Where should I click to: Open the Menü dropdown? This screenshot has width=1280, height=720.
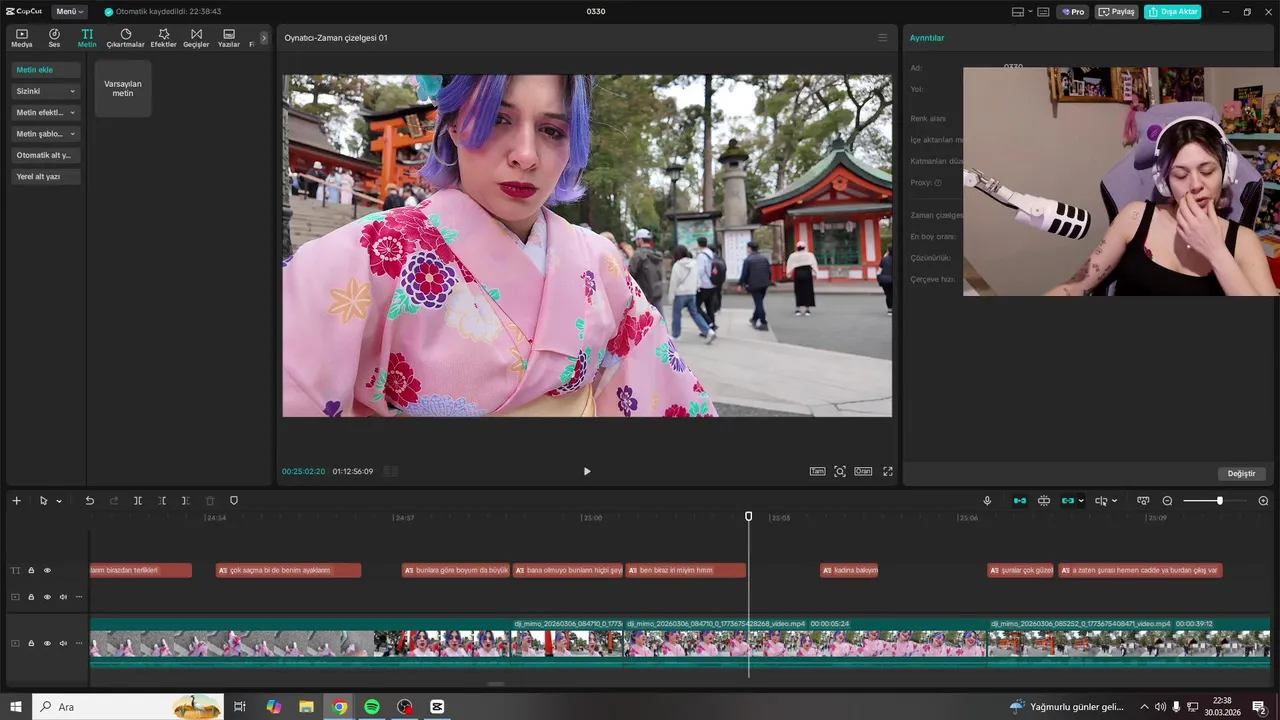click(x=70, y=12)
